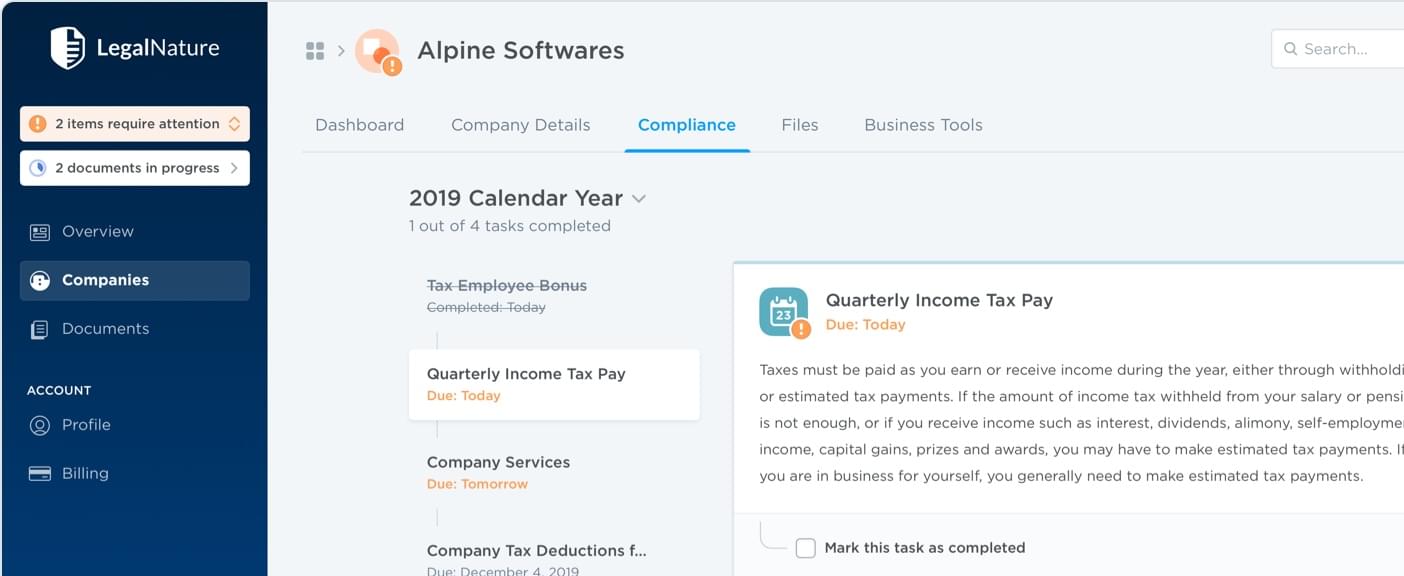Open the apps grid icon in breadcrumb
Viewport: 1404px width, 576px height.
[x=315, y=51]
